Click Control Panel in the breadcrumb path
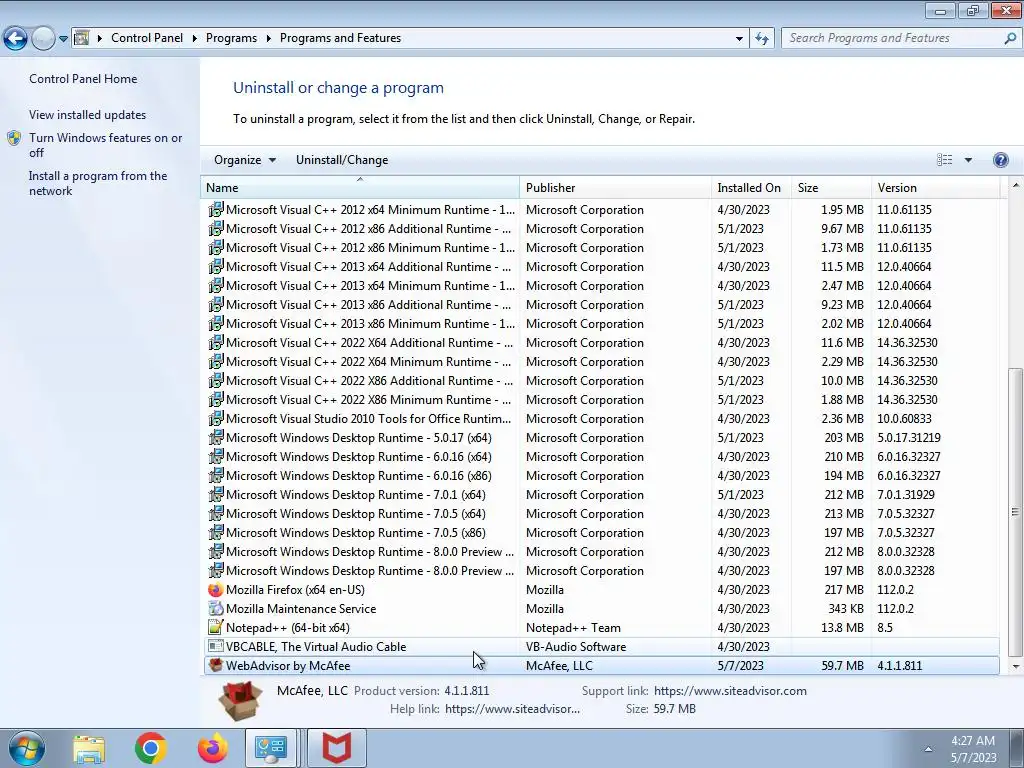Viewport: 1024px width, 768px height. 147,38
